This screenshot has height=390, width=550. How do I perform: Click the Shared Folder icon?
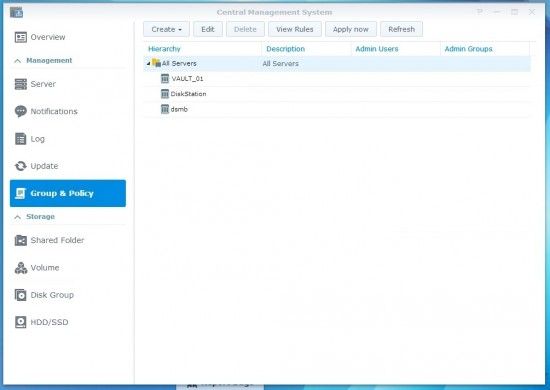pos(21,240)
